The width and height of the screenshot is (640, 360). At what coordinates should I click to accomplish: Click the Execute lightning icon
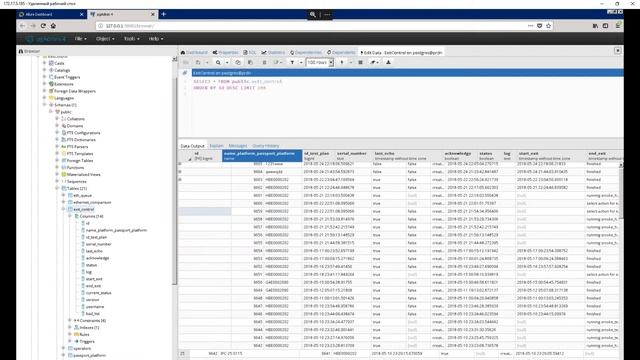342,62
